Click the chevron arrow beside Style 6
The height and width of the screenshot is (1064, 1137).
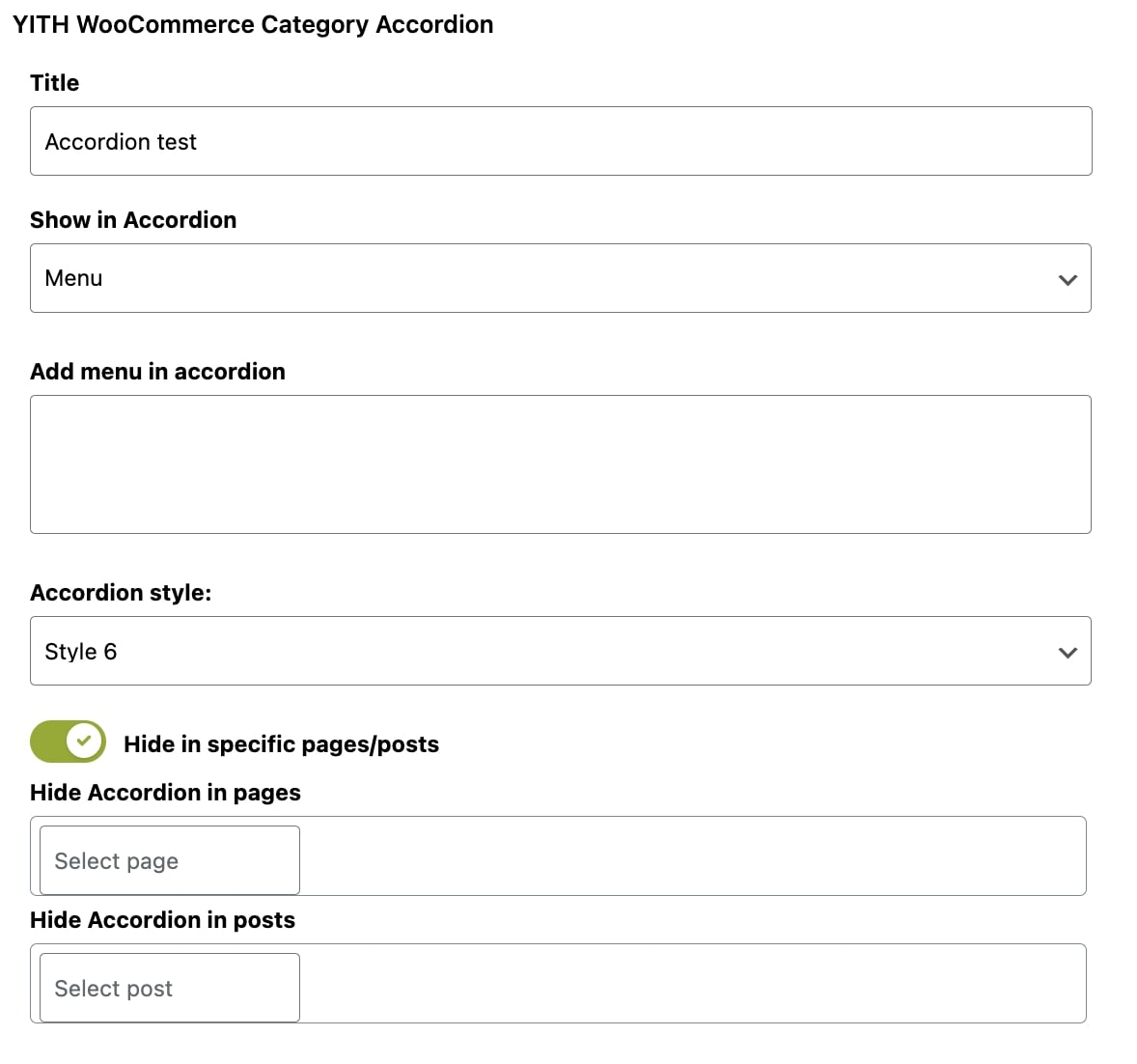1067,653
